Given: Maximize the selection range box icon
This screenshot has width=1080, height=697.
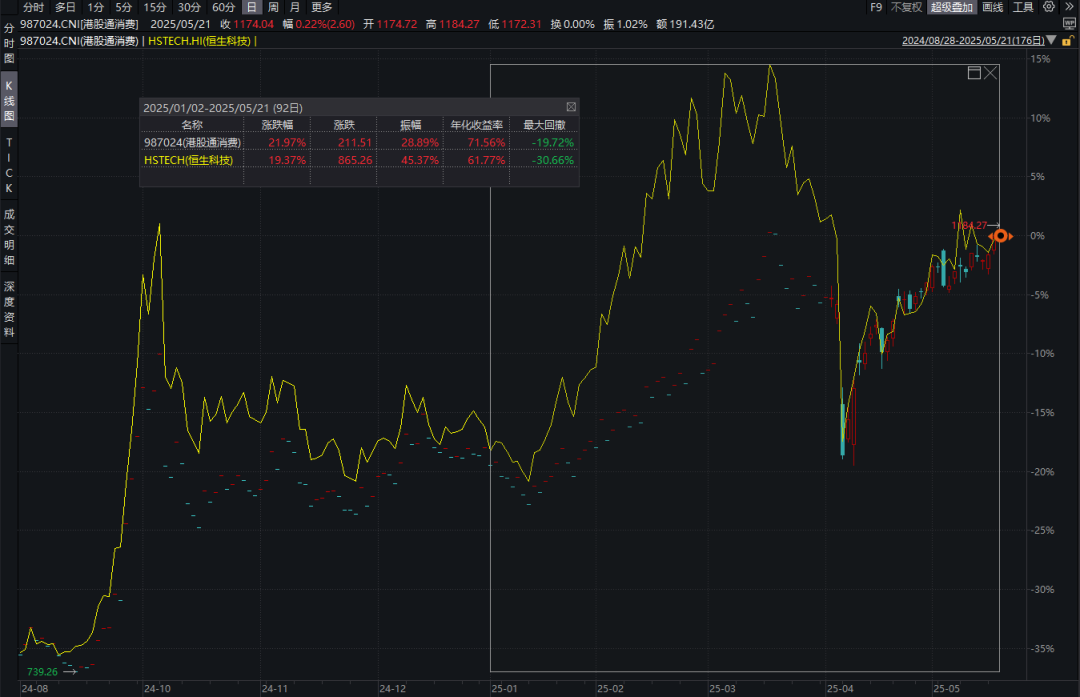Looking at the screenshot, I should [x=974, y=72].
